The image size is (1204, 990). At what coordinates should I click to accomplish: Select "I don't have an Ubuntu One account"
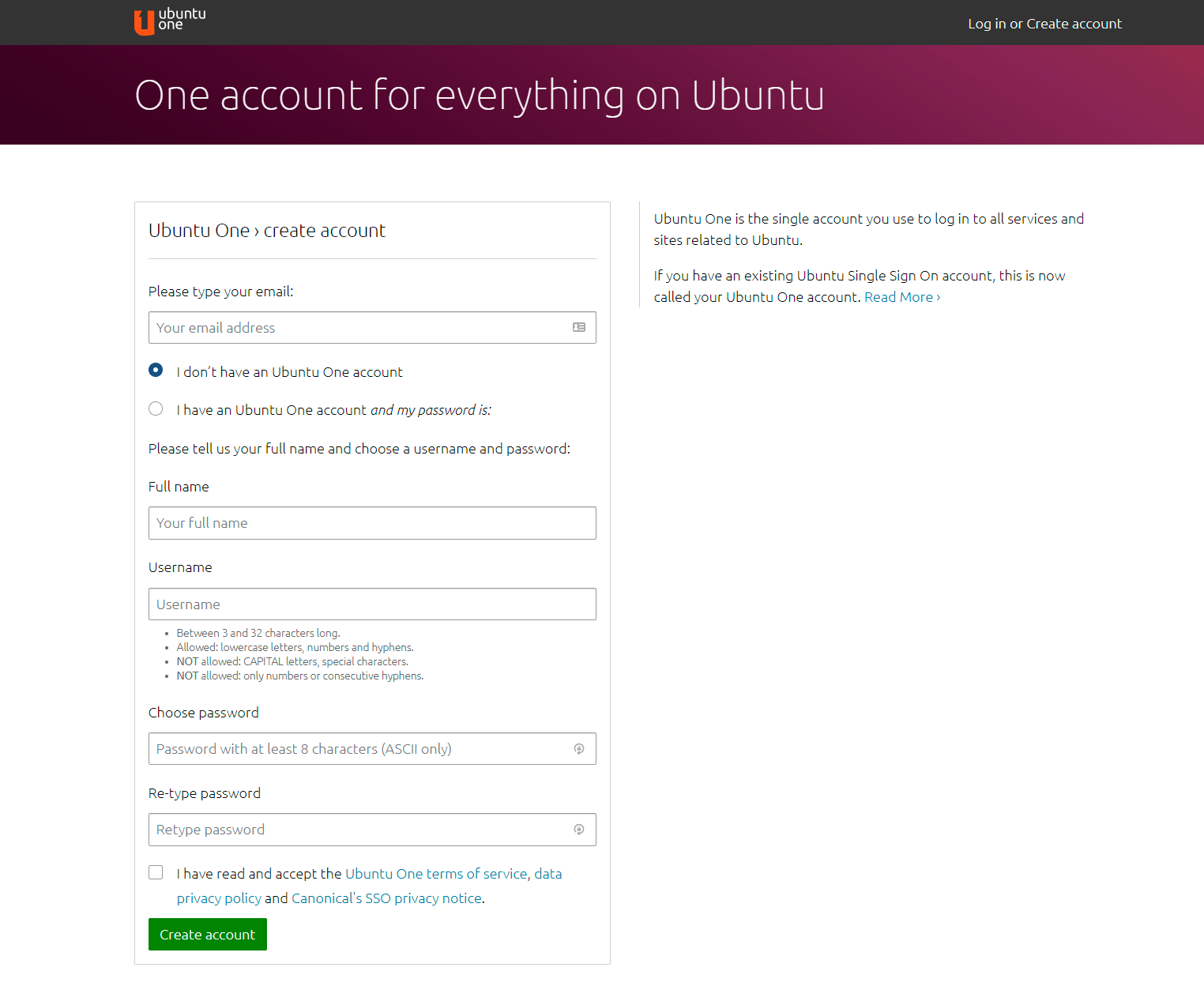tap(156, 370)
